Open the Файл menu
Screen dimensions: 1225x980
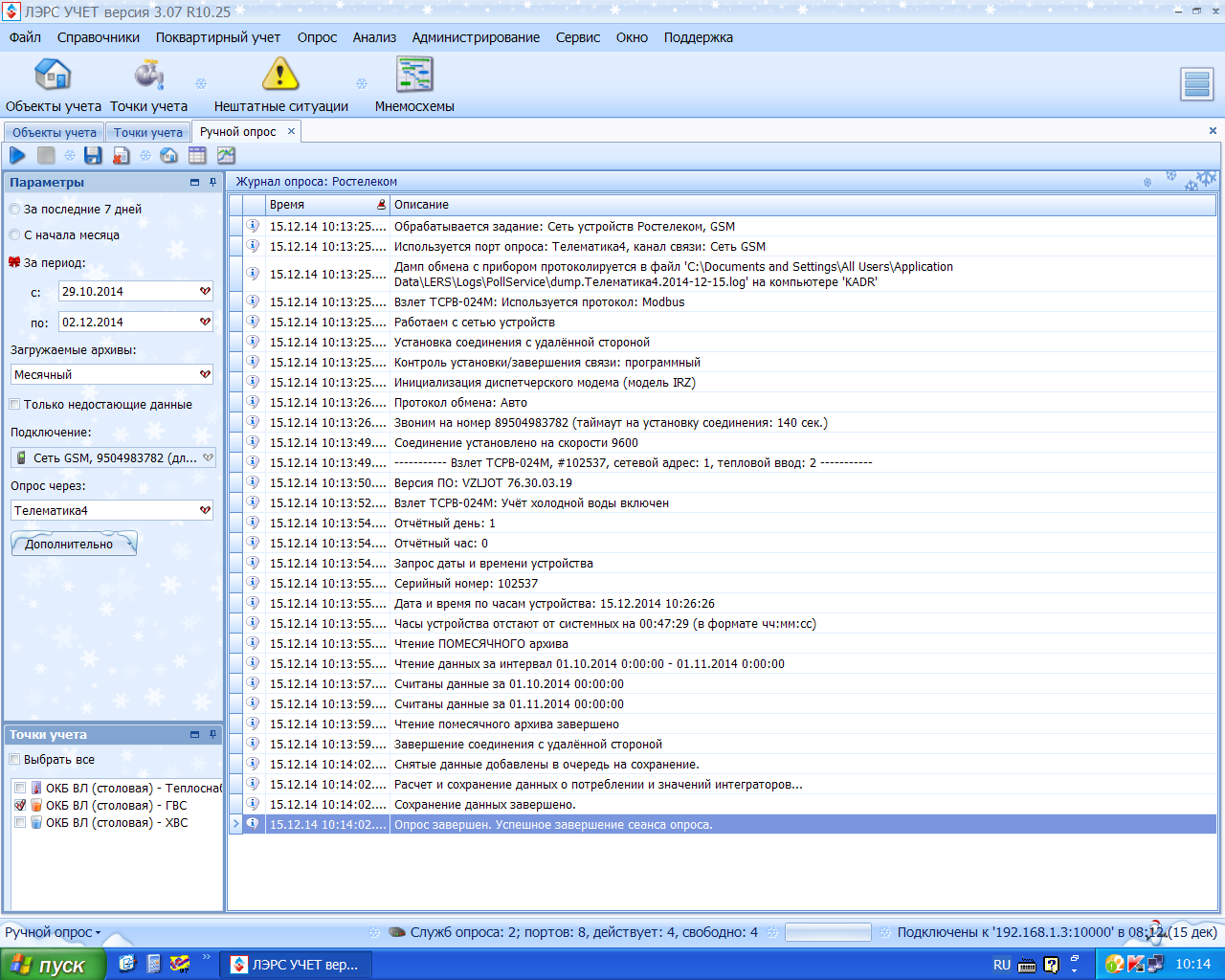tap(26, 37)
